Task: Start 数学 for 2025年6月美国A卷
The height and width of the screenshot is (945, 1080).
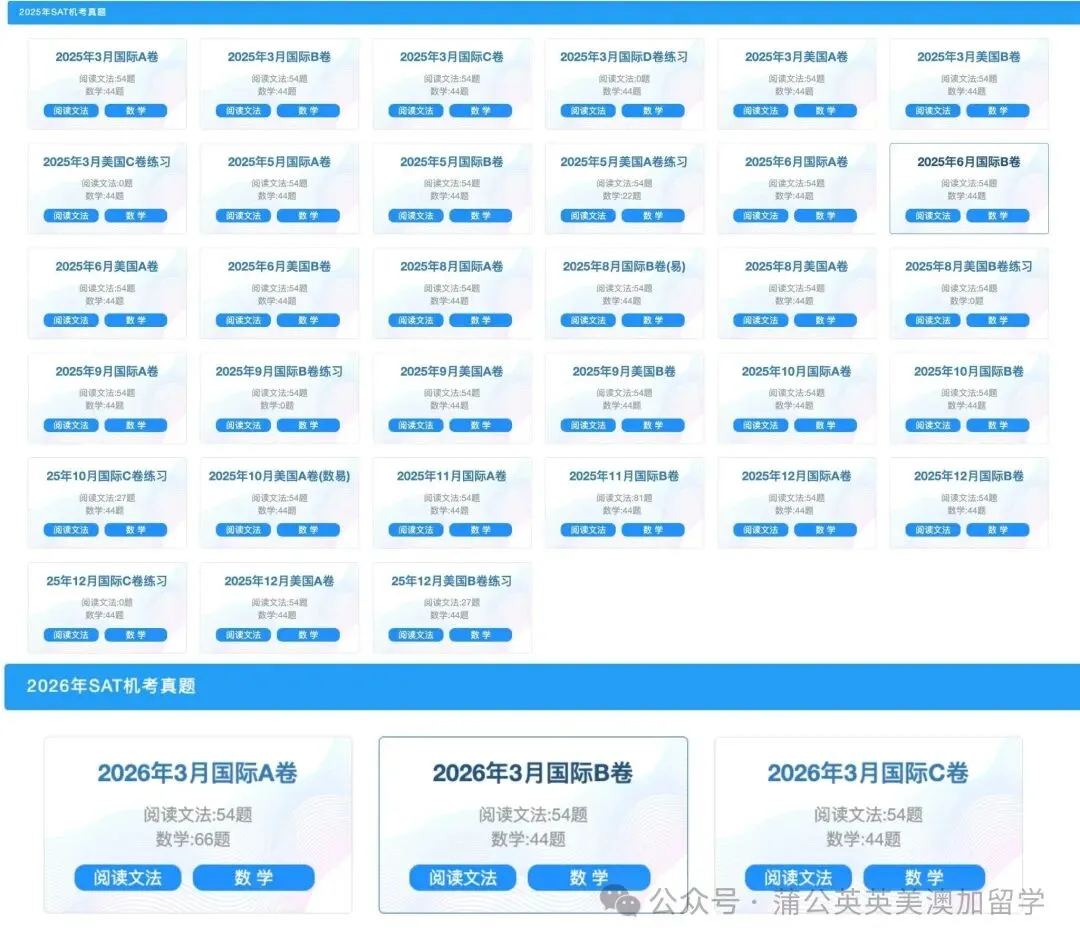Action: pyautogui.click(x=136, y=320)
